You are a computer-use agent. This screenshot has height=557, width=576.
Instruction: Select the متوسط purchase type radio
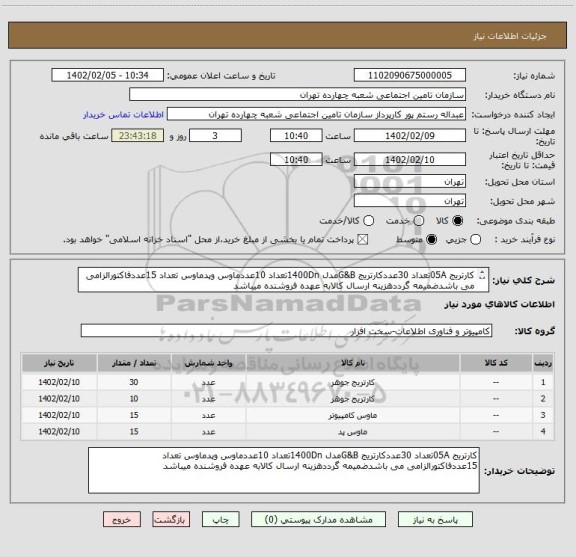point(431,240)
